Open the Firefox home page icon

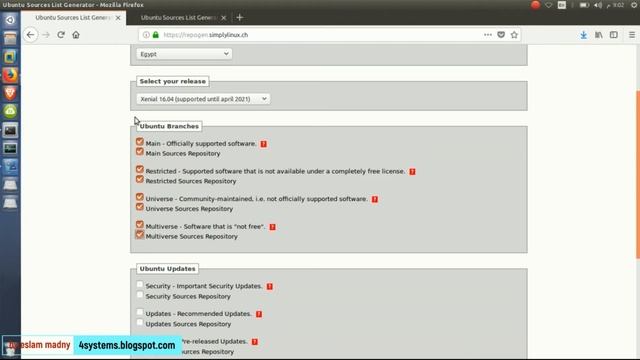pos(76,35)
